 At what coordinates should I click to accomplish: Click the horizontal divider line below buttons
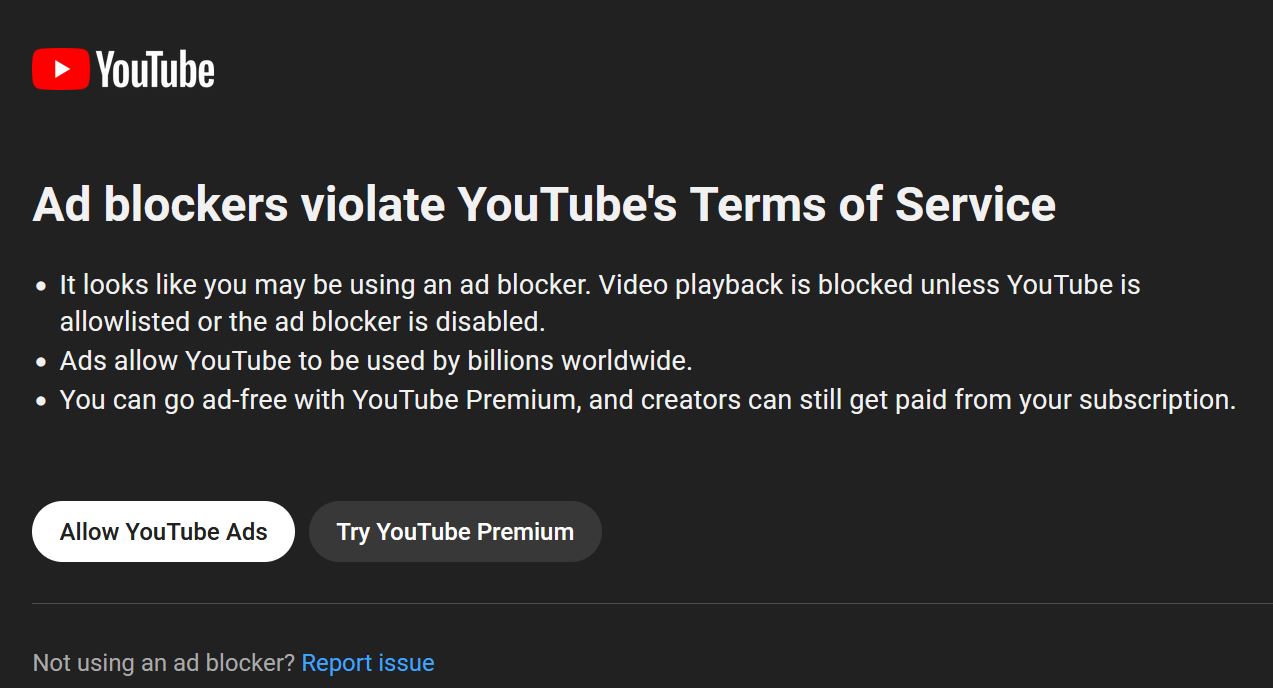[x=652, y=604]
